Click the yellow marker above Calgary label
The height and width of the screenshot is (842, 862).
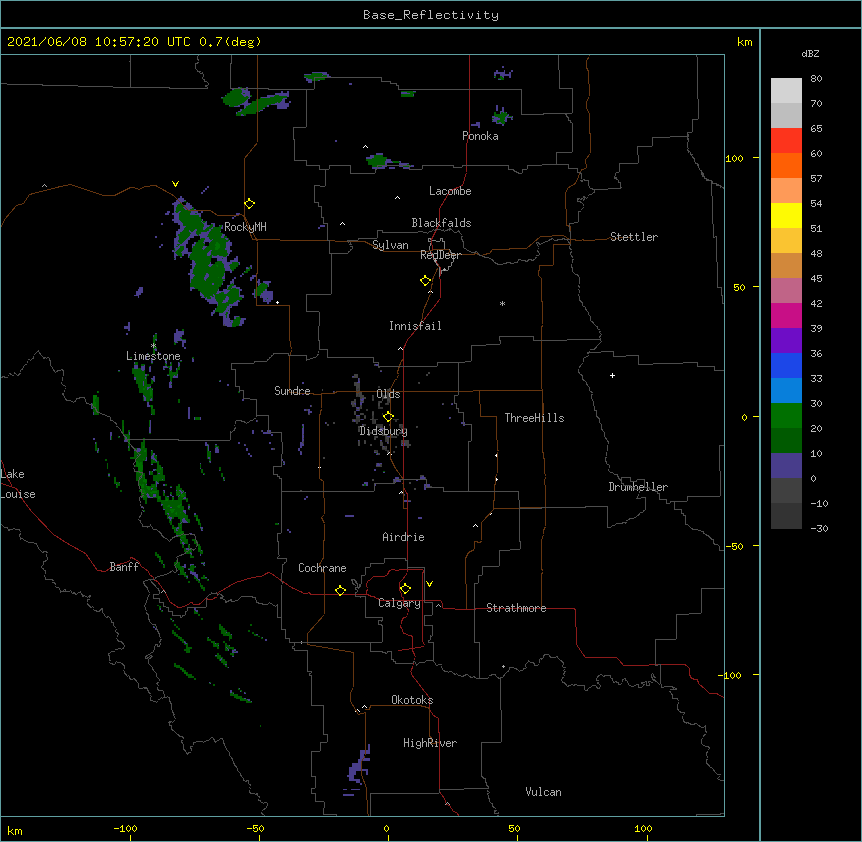(405, 589)
